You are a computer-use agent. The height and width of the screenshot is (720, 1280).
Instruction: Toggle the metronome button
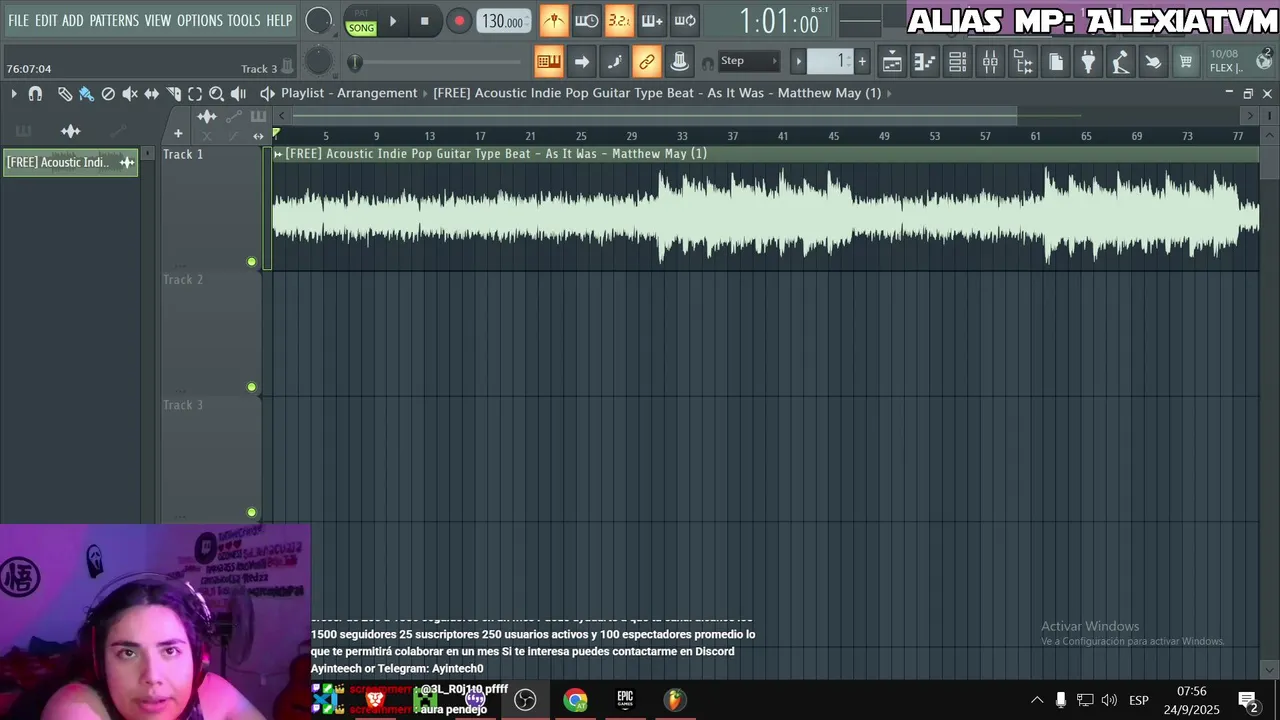(553, 20)
